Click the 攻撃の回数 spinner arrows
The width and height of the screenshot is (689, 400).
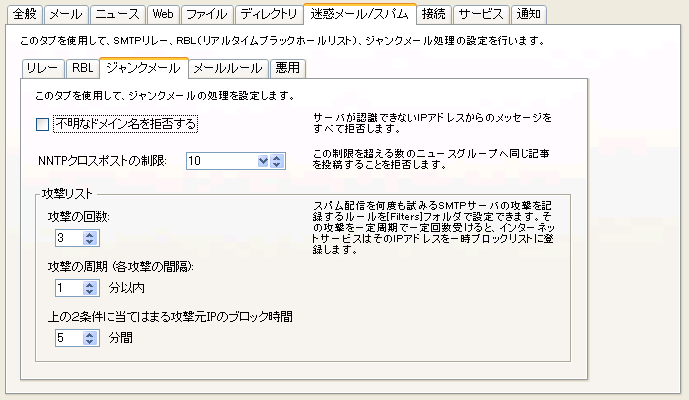click(89, 238)
